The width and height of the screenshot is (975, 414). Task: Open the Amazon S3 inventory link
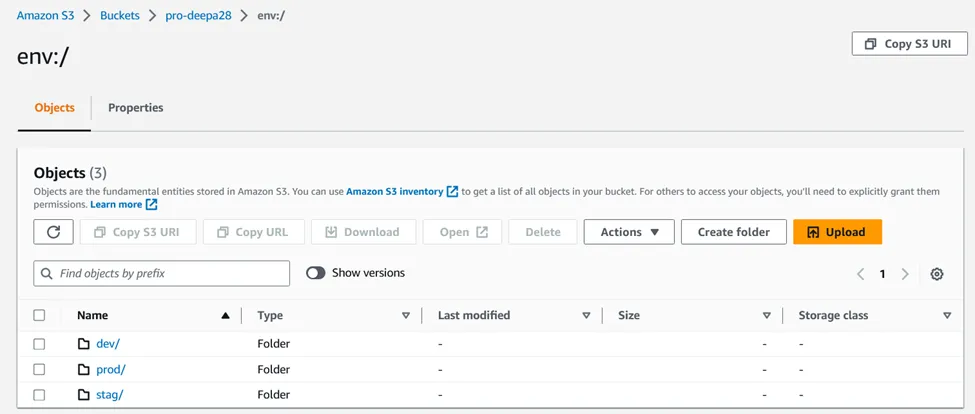395,191
